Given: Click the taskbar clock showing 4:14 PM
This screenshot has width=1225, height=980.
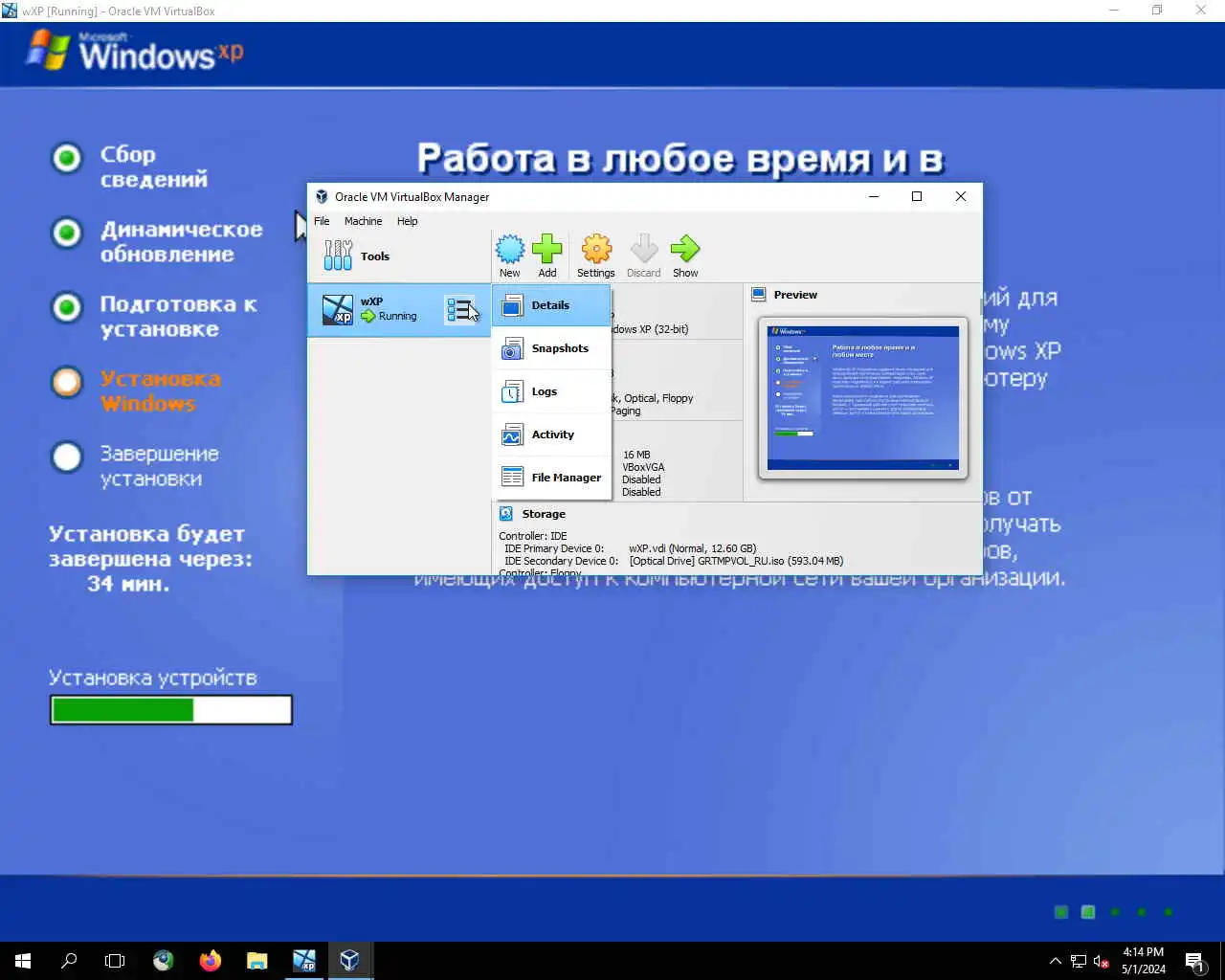Looking at the screenshot, I should click(x=1144, y=961).
